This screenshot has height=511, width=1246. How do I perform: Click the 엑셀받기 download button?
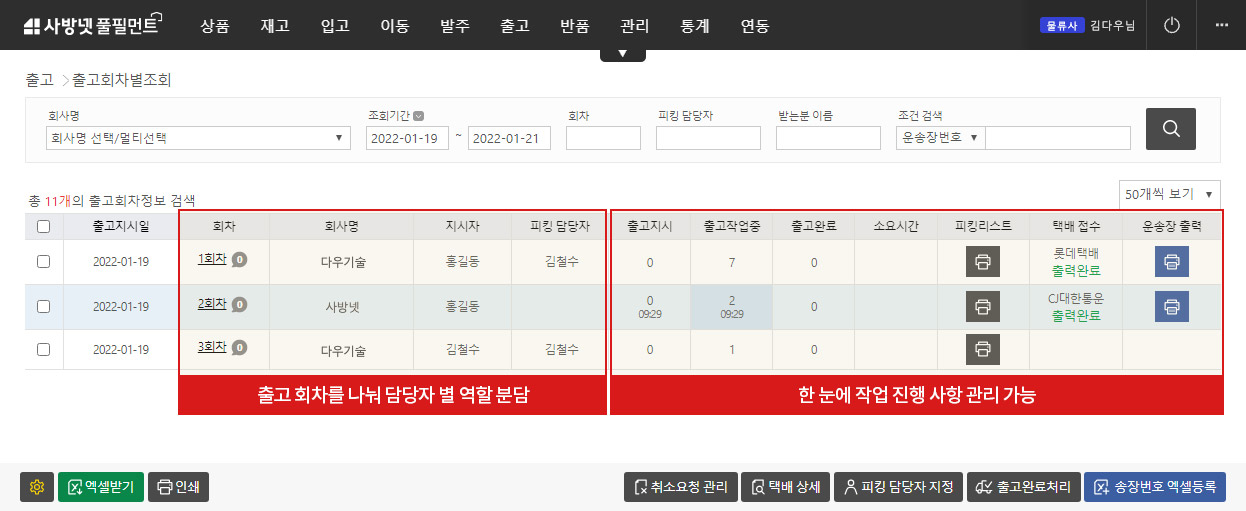[101, 487]
